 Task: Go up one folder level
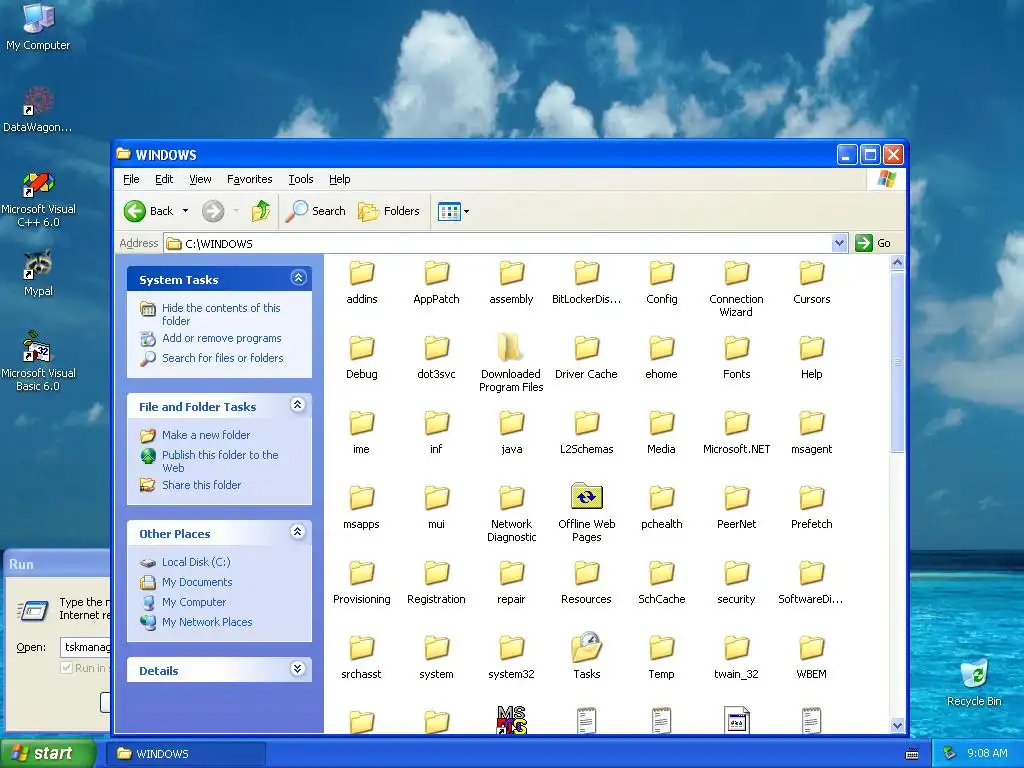click(x=261, y=211)
